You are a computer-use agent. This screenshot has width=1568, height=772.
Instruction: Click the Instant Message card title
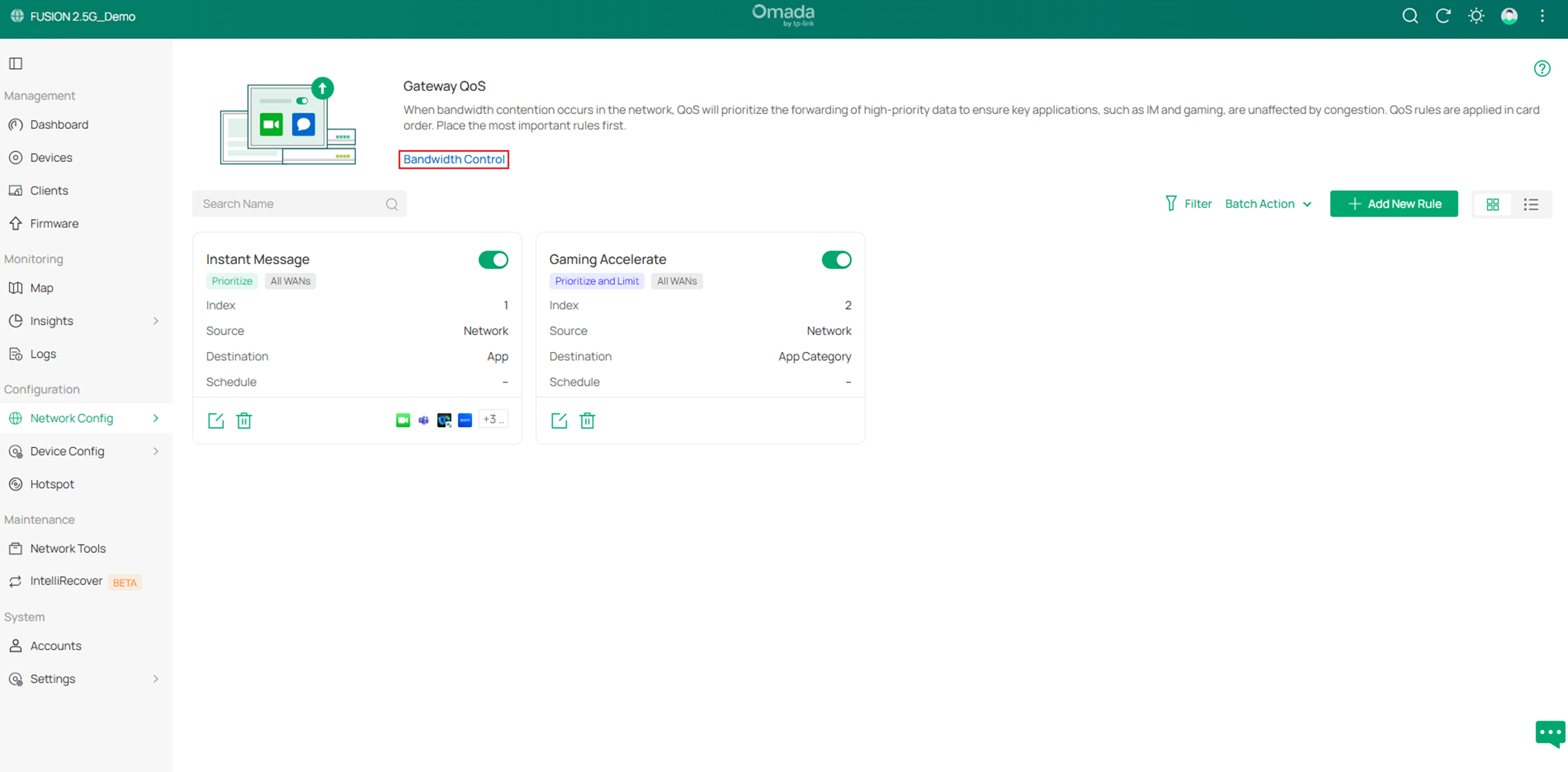click(x=257, y=259)
